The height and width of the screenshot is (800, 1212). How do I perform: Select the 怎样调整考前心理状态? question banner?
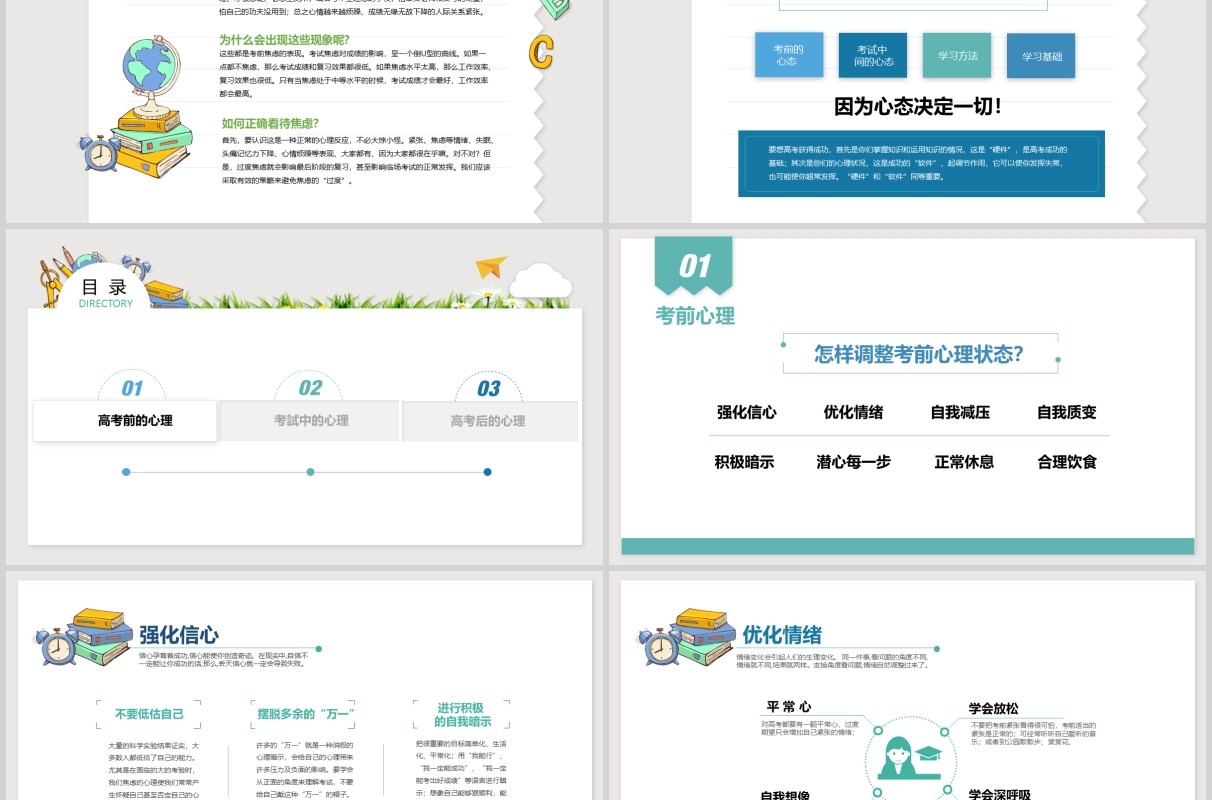point(920,354)
